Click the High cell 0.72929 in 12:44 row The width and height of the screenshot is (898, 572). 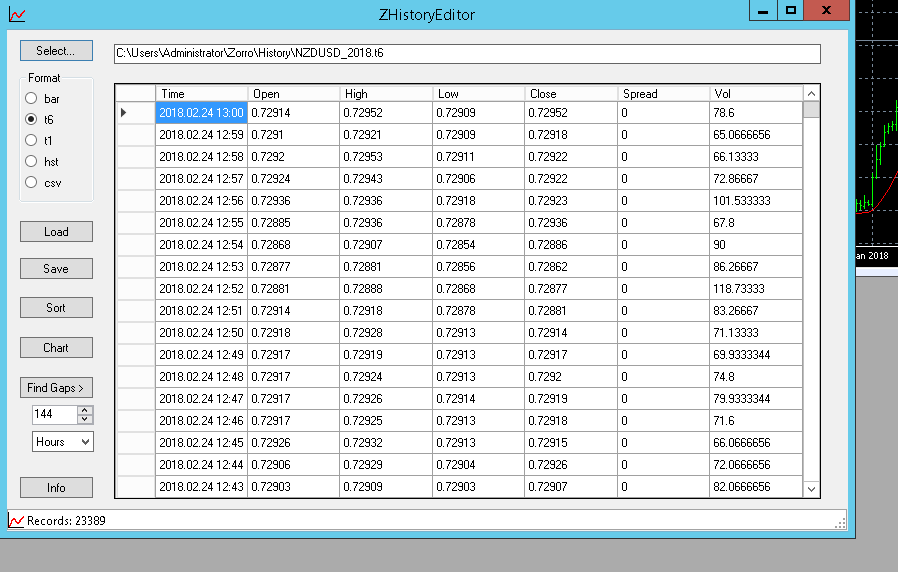386,464
